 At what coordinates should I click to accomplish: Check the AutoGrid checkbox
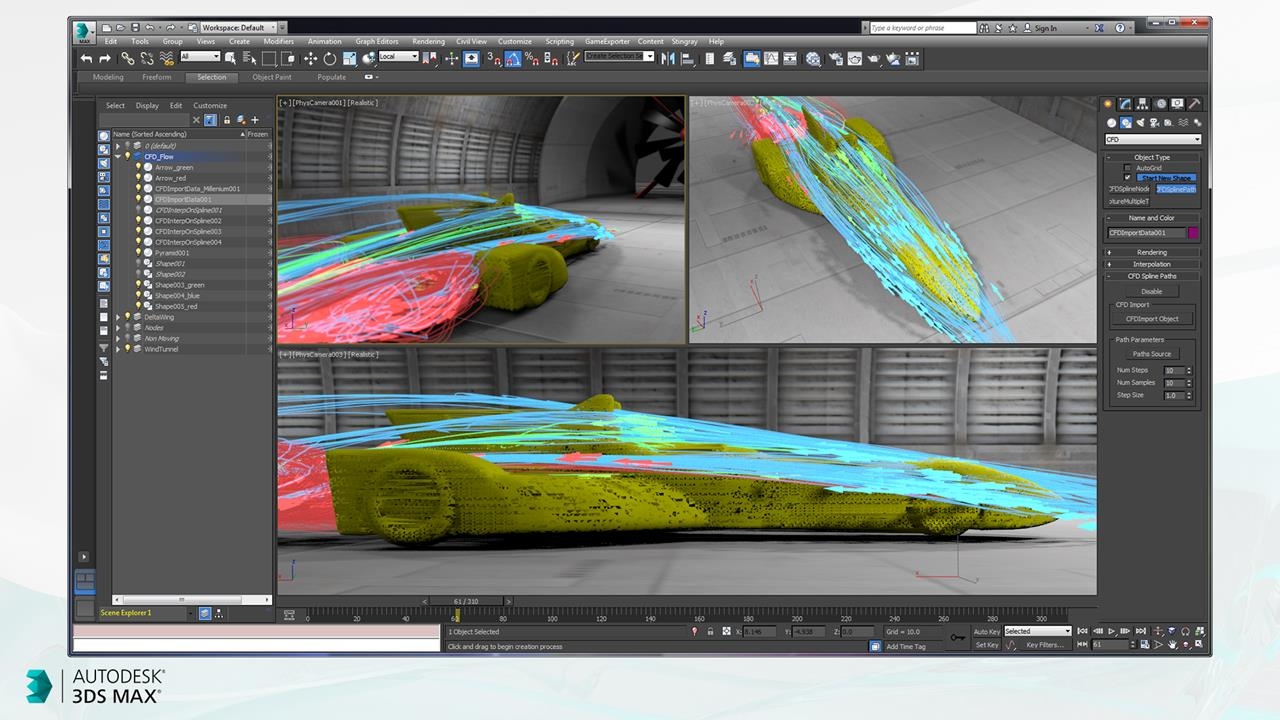click(1127, 167)
